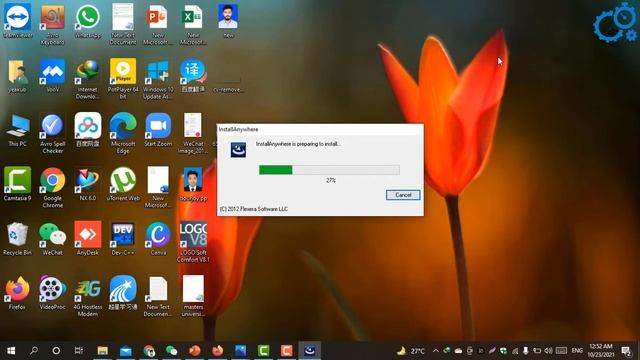The width and height of the screenshot is (640, 360).
Task: Show hidden system tray icons chevron
Action: 436,351
